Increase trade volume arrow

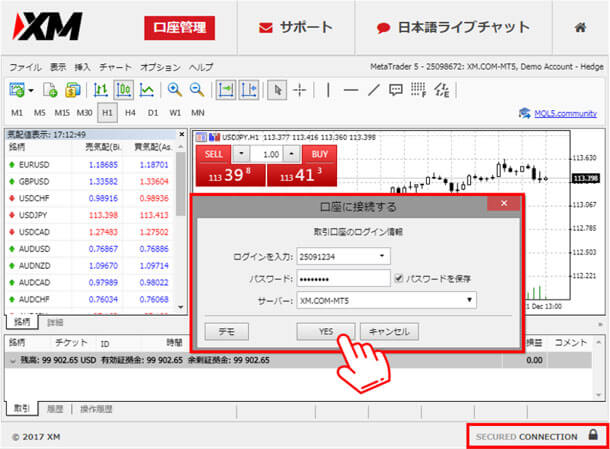pos(291,154)
